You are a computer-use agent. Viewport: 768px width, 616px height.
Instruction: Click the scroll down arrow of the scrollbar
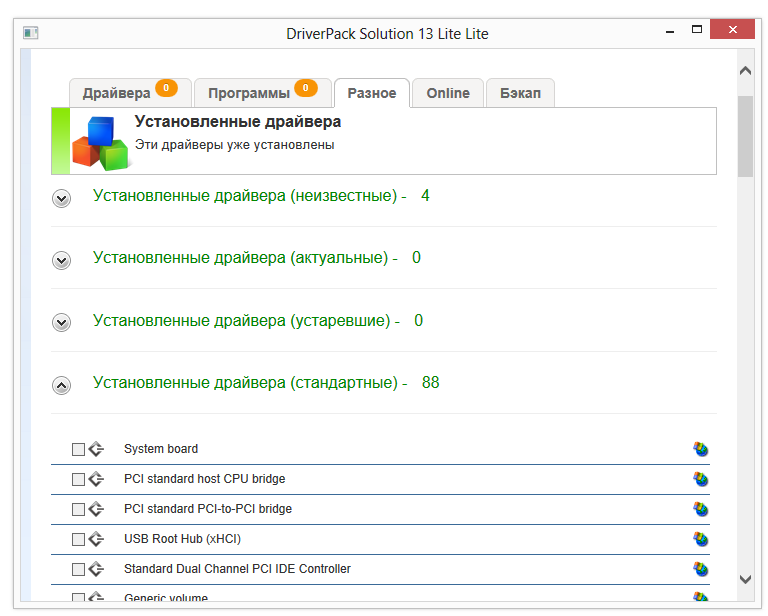(x=745, y=579)
